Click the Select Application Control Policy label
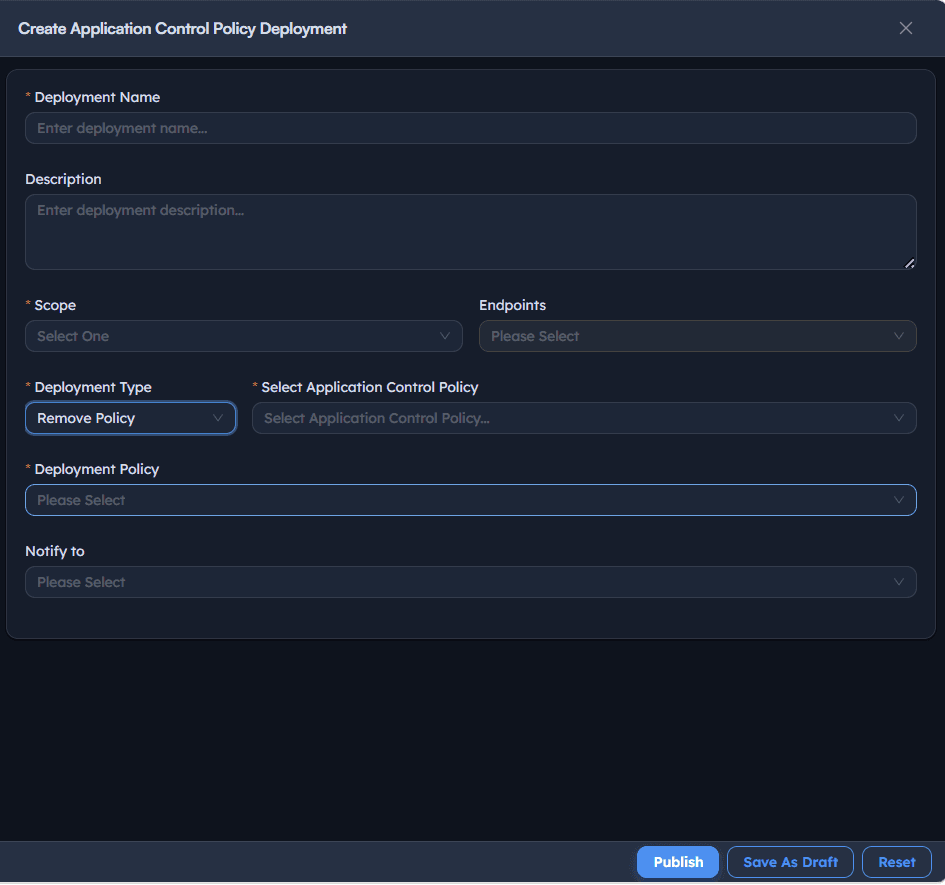This screenshot has width=945, height=885. click(x=369, y=387)
